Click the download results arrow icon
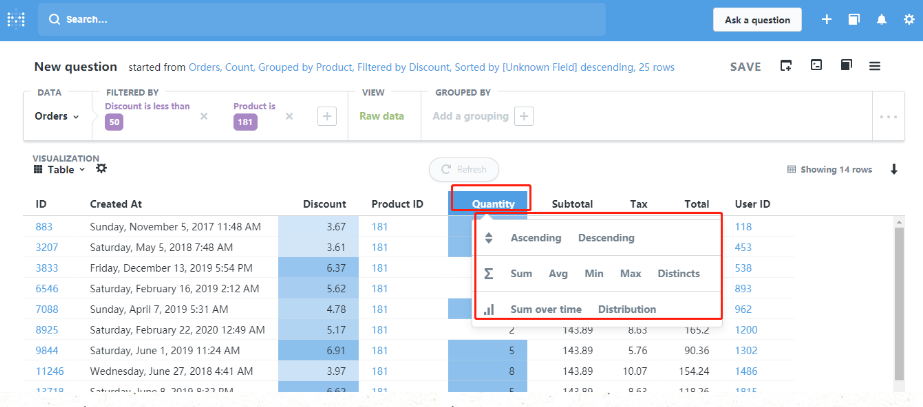The height and width of the screenshot is (407, 923). (x=894, y=169)
